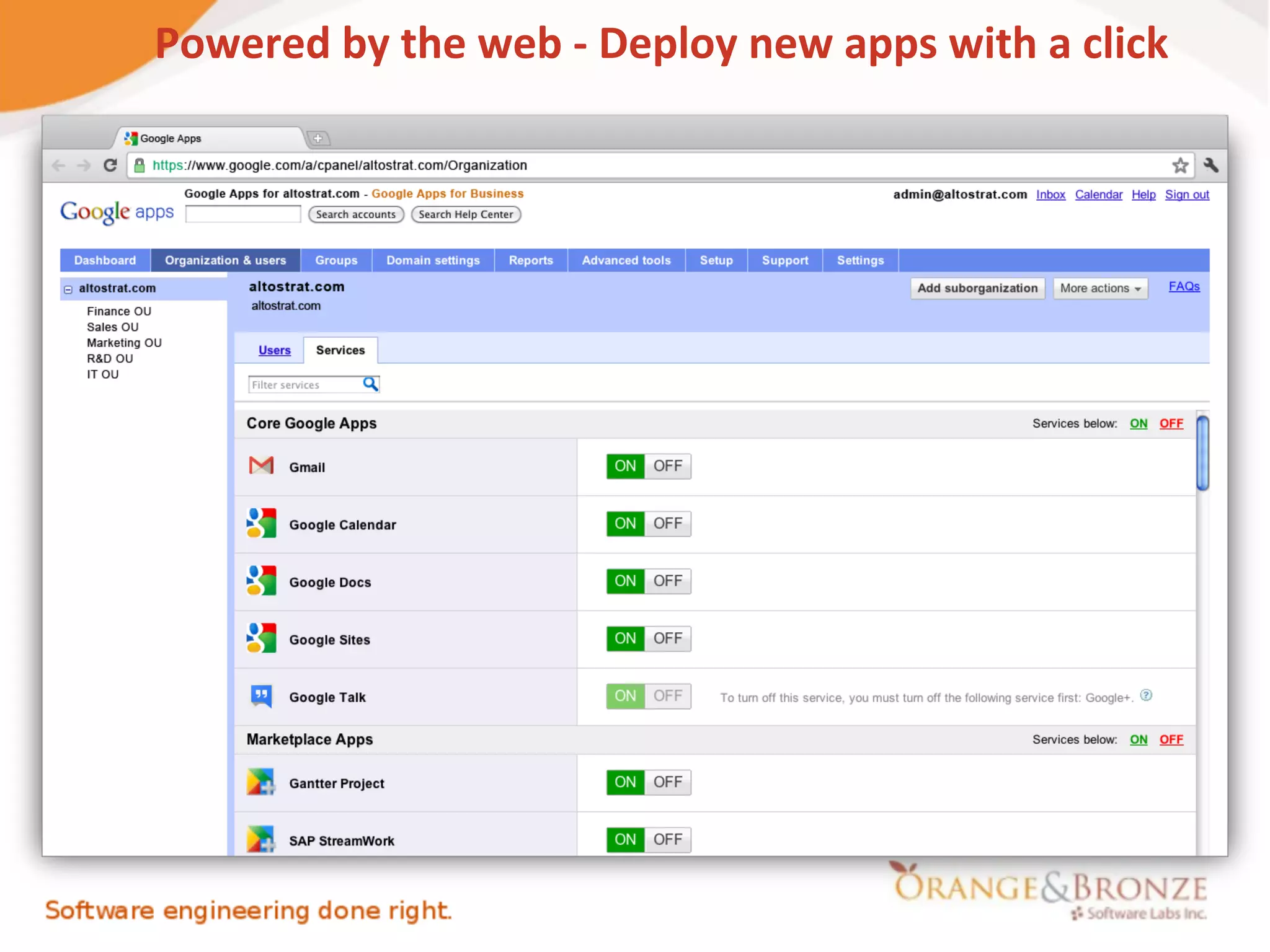The image size is (1270, 952).
Task: Click the Google apps logo
Action: [x=117, y=212]
